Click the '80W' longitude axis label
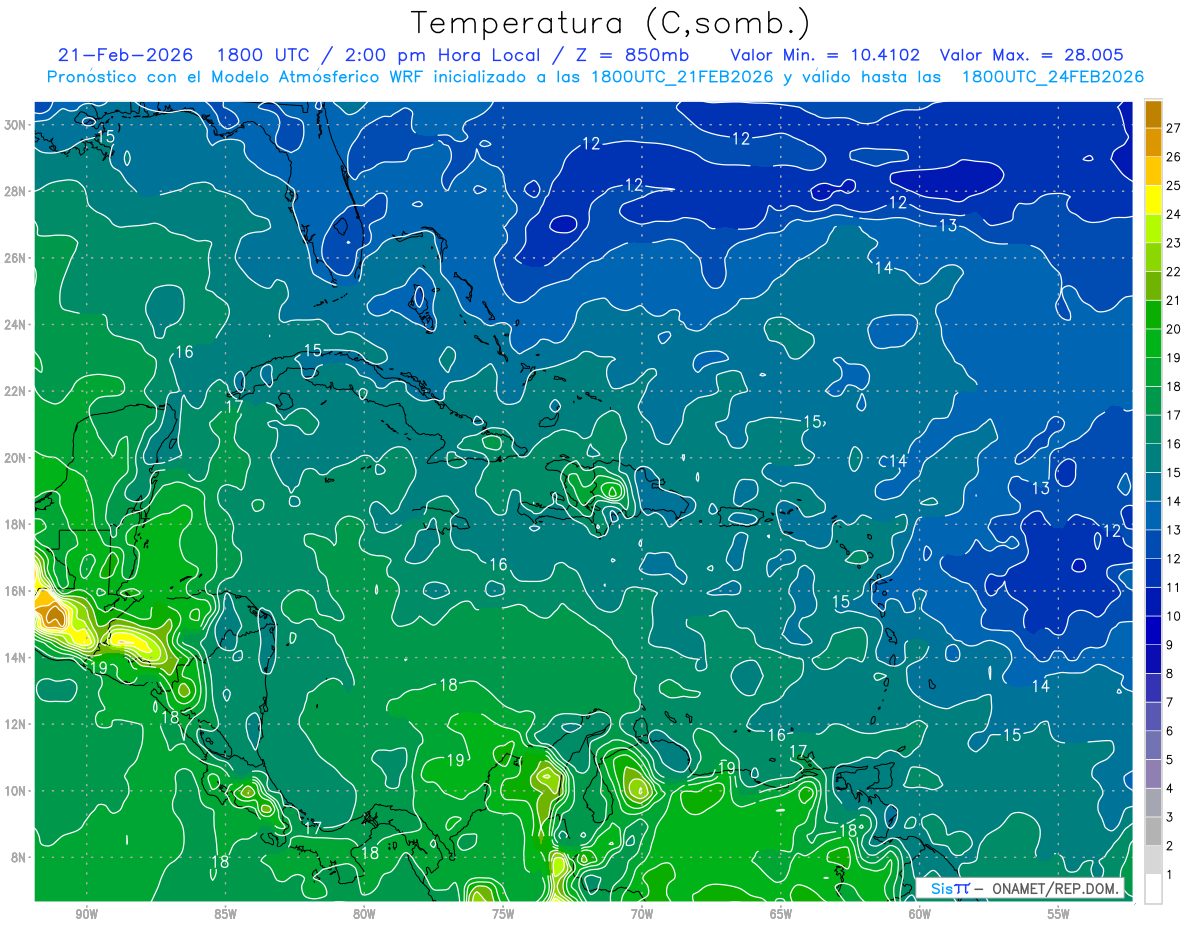1200x927 pixels. [x=364, y=914]
